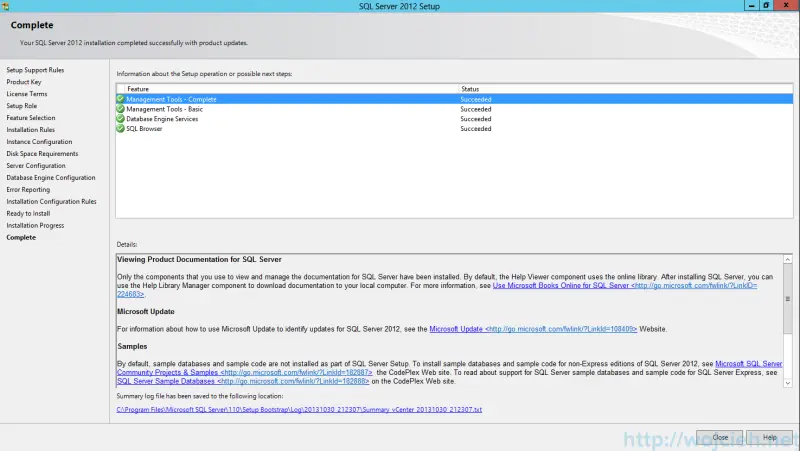Click Setup Support Rules step

coord(35,70)
